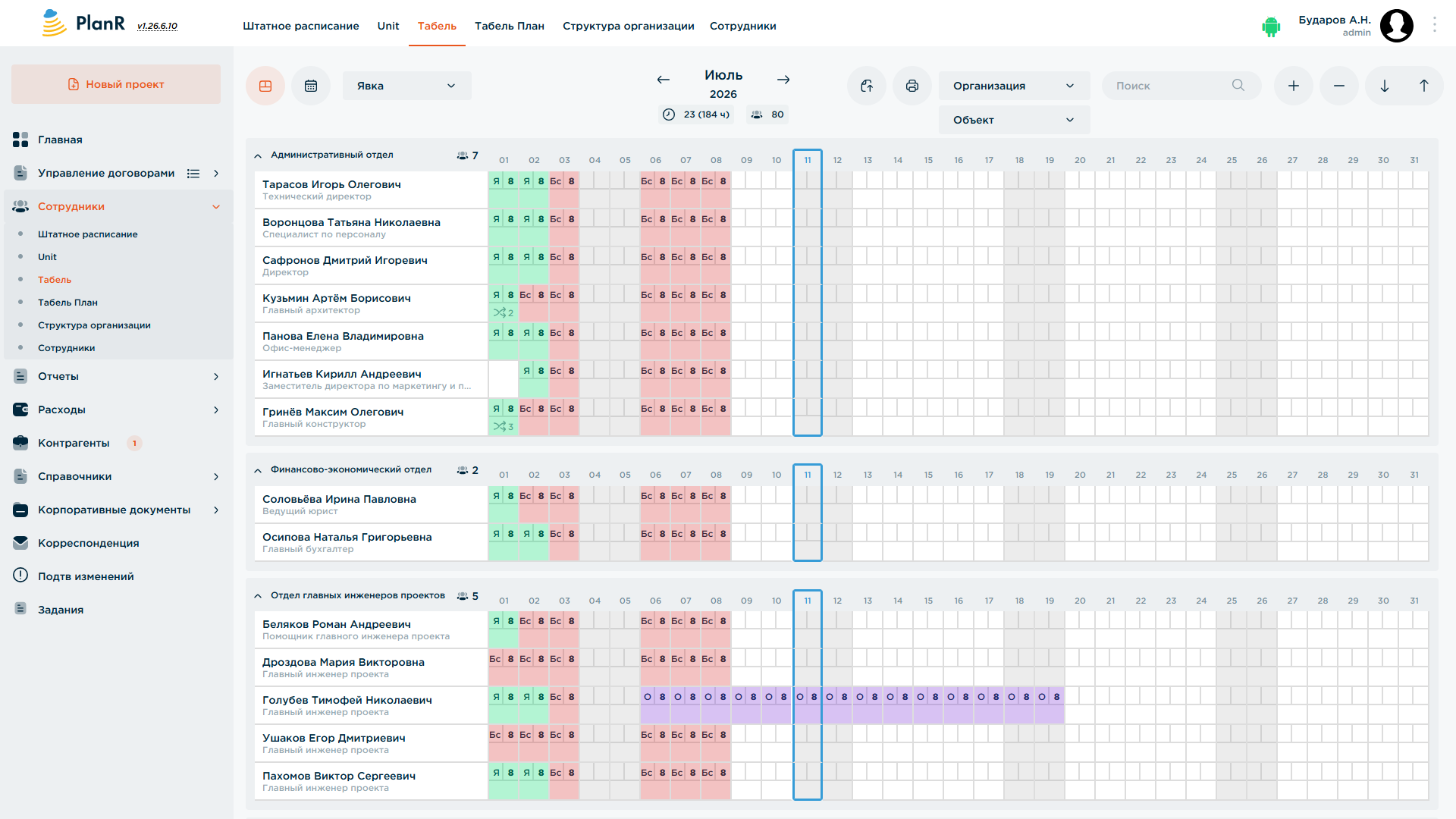The height and width of the screenshot is (819, 1456).
Task: Switch to the calendar view icon
Action: (311, 86)
